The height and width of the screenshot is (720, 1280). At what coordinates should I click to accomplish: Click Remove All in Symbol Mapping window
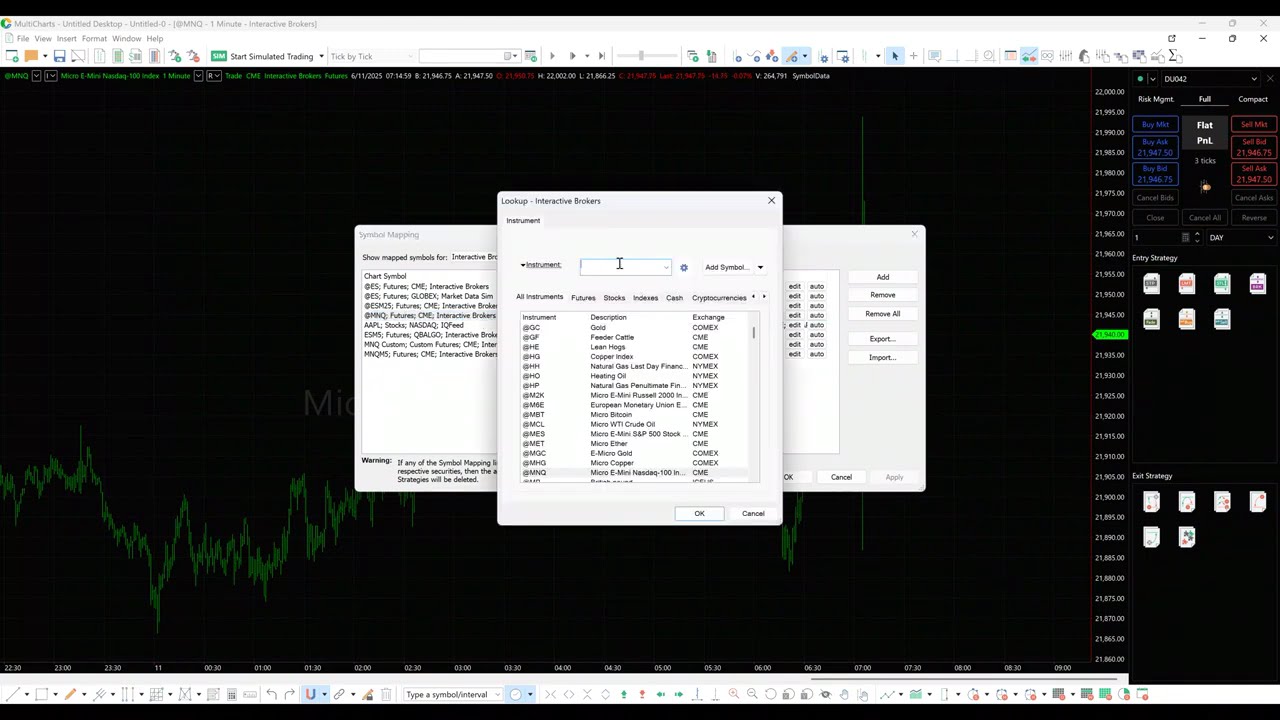click(x=883, y=314)
